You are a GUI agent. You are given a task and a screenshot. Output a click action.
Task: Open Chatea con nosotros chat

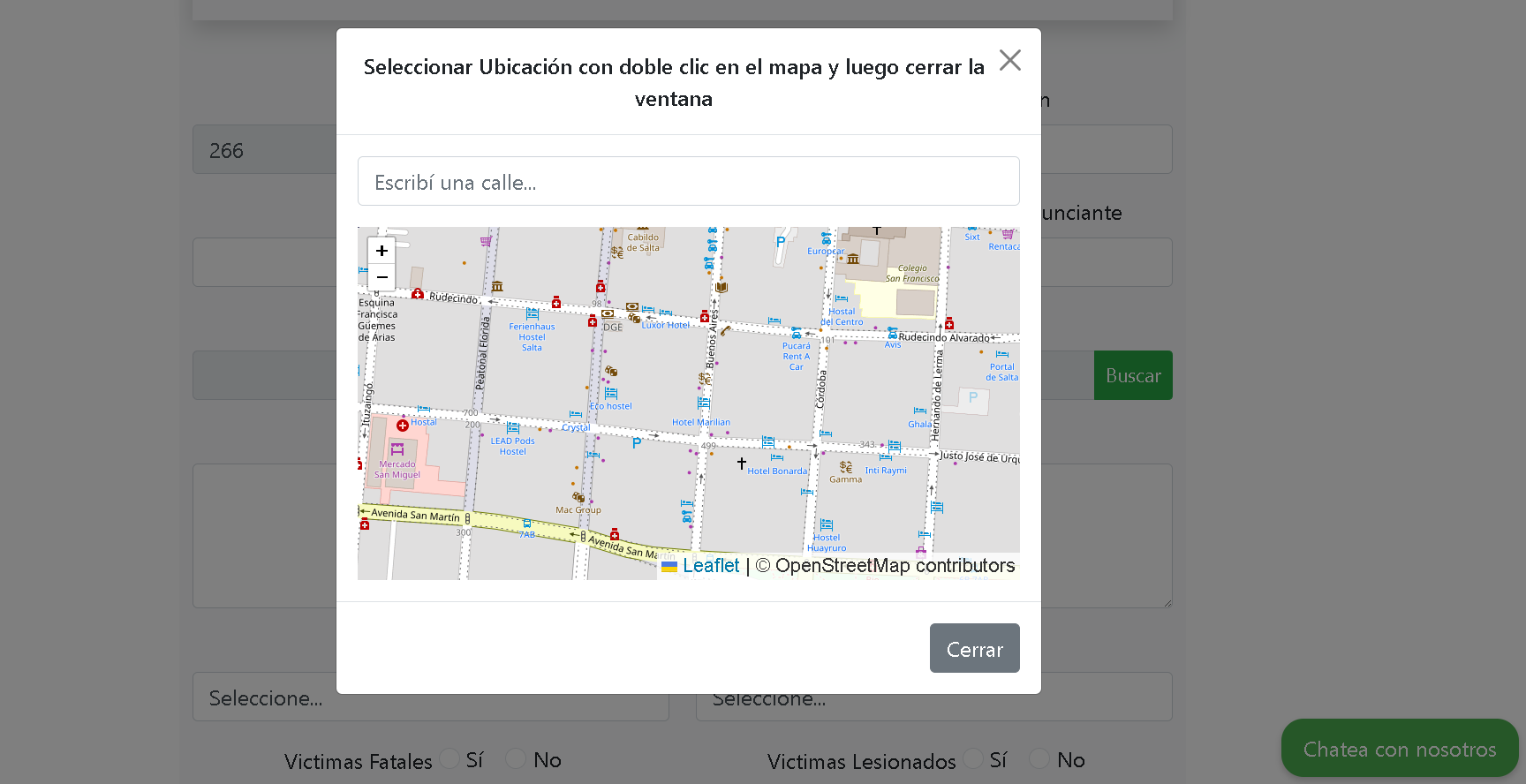pyautogui.click(x=1400, y=749)
